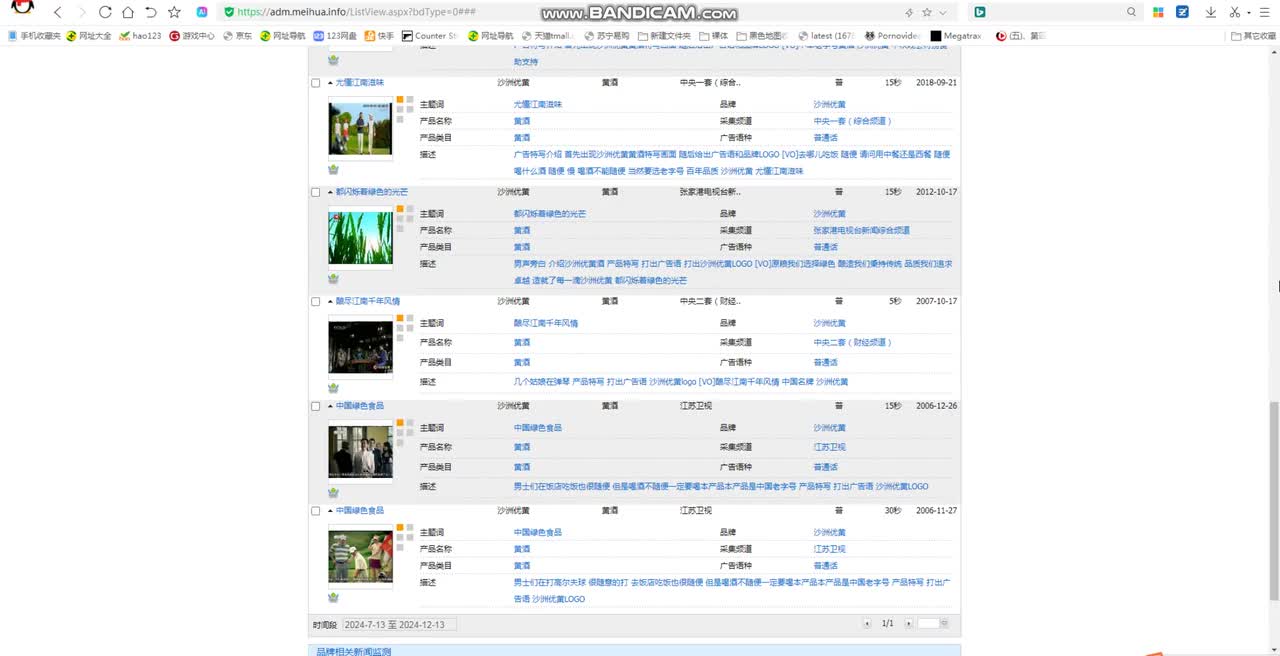Image resolution: width=1280 pixels, height=656 pixels.
Task: Open the 2007-10-17 ad video thumbnail
Action: coord(360,346)
